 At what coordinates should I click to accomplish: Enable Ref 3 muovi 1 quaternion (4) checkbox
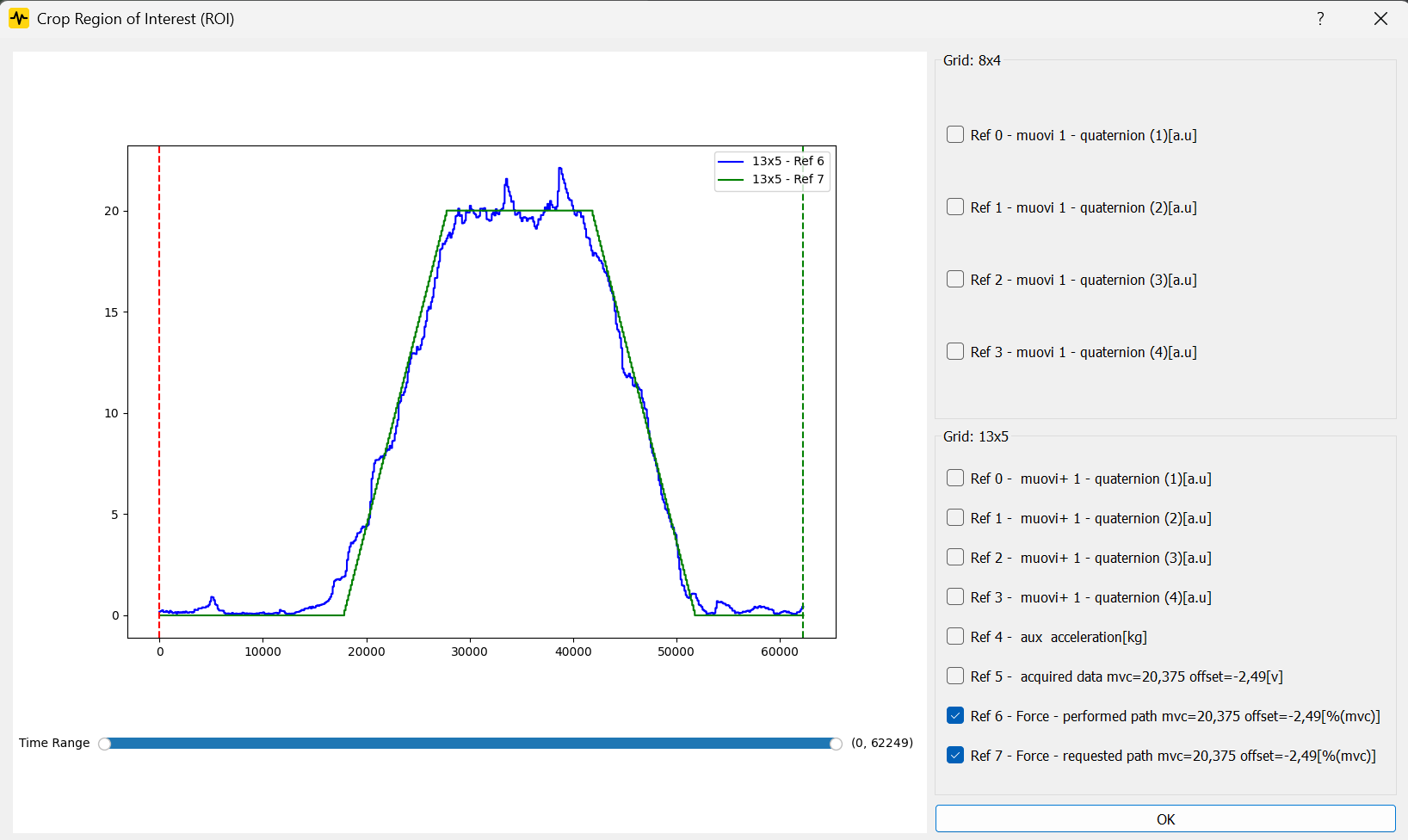955,351
